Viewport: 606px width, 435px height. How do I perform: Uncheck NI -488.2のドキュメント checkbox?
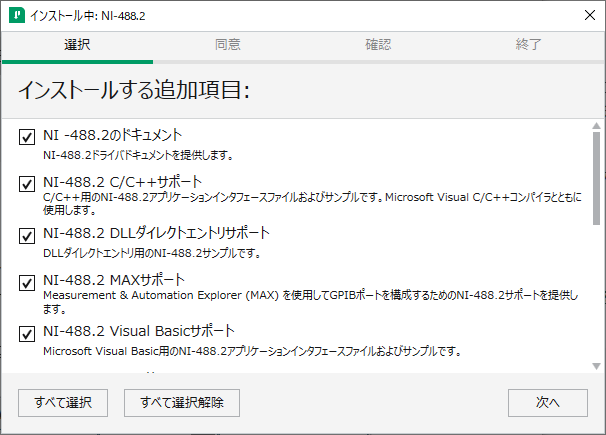tap(27, 137)
